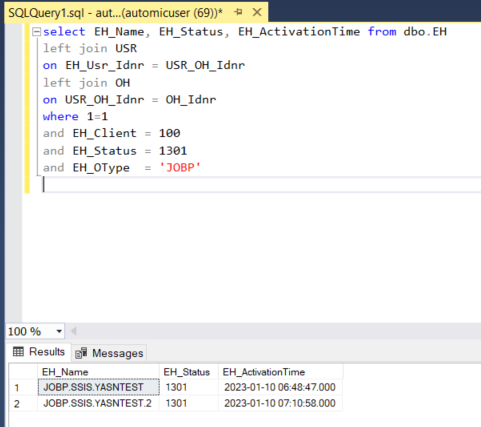Click the "where" keyword in the query
This screenshot has width=481, height=427.
coord(61,117)
